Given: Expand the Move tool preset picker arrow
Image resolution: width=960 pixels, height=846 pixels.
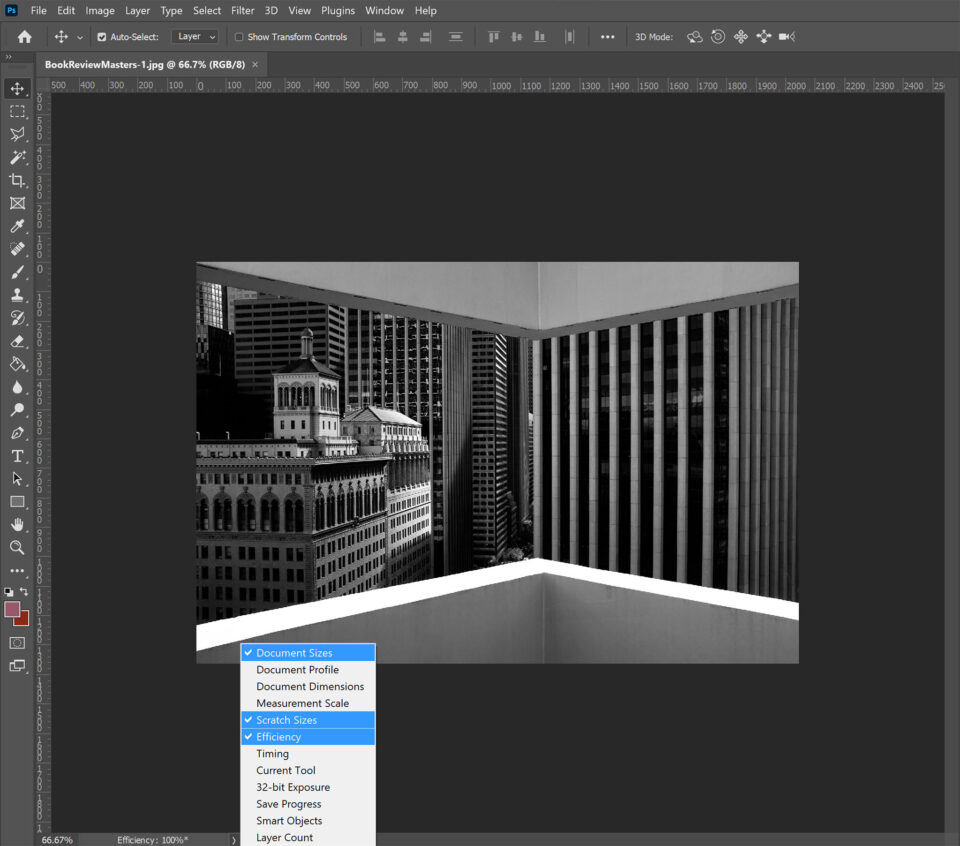Looking at the screenshot, I should click(x=80, y=37).
